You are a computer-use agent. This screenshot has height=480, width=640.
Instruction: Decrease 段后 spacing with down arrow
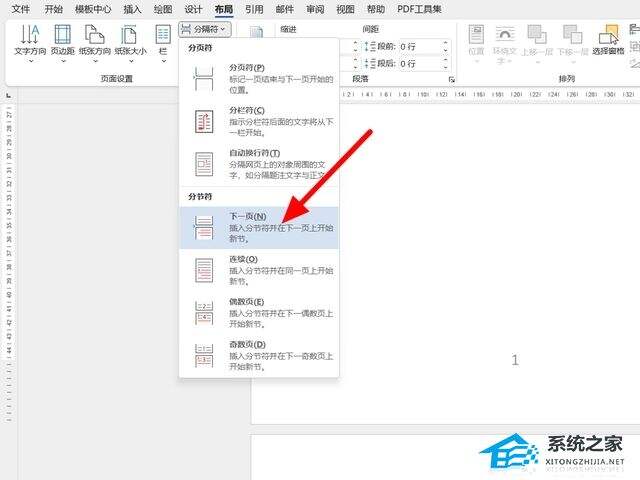pos(446,67)
